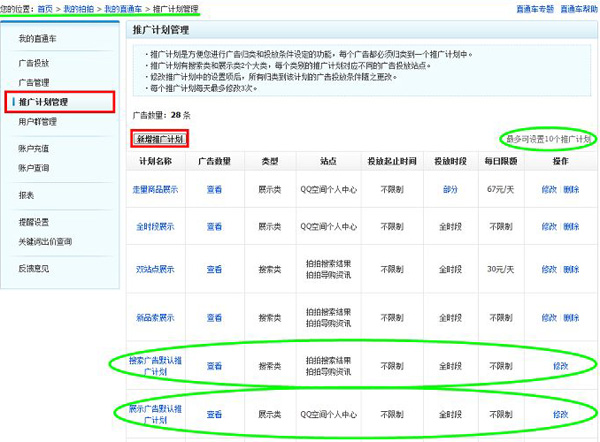The height and width of the screenshot is (442, 600).
Task: Open 关键词出价查询 sidebar item
Action: (45, 241)
